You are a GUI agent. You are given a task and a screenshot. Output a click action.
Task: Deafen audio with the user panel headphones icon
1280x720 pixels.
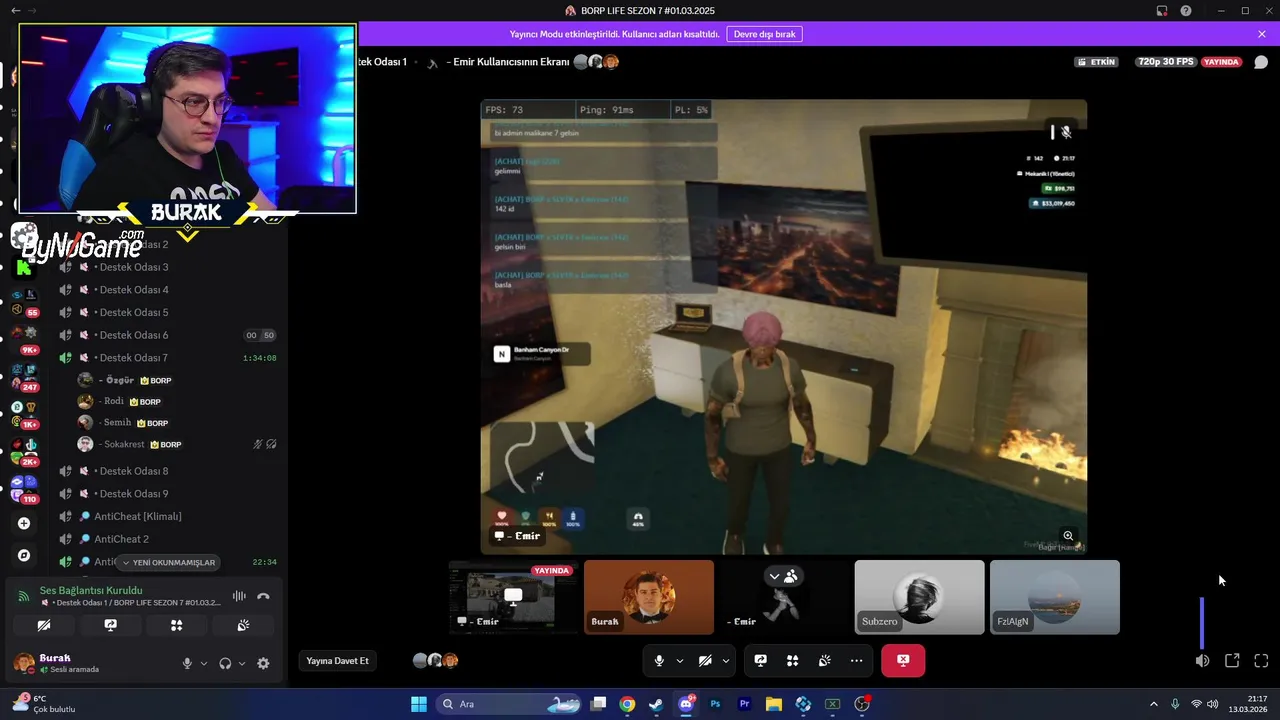coord(225,663)
